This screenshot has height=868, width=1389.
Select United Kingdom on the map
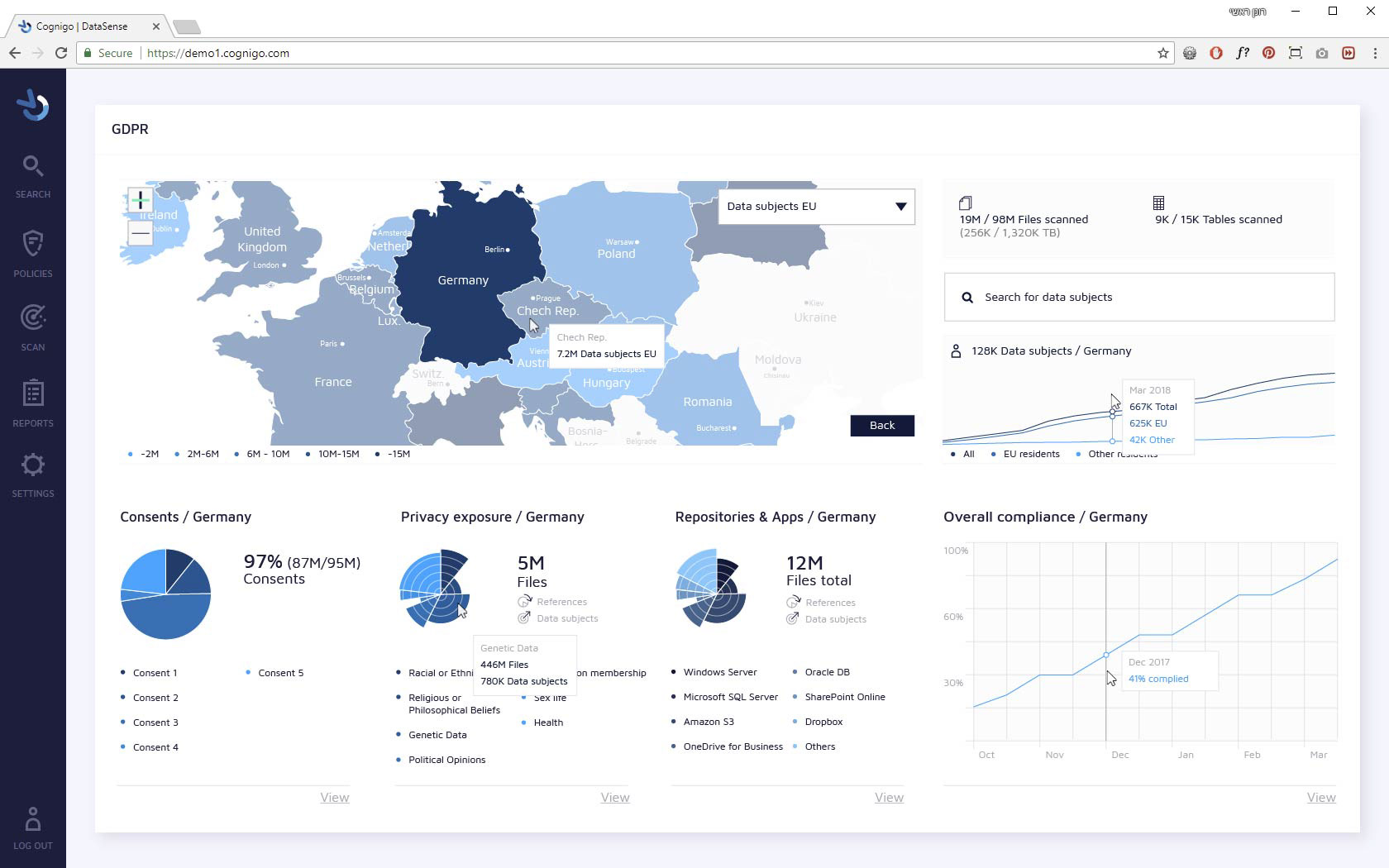(x=262, y=239)
